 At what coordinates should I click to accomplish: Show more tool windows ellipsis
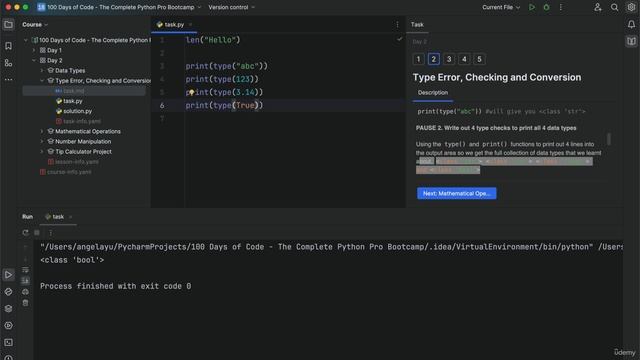(8, 80)
